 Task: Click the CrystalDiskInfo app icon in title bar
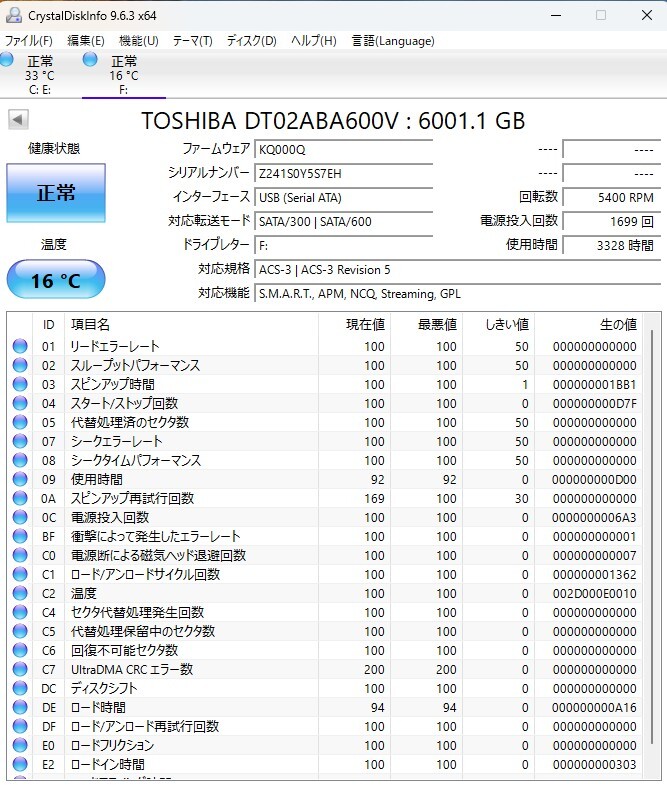13,16
